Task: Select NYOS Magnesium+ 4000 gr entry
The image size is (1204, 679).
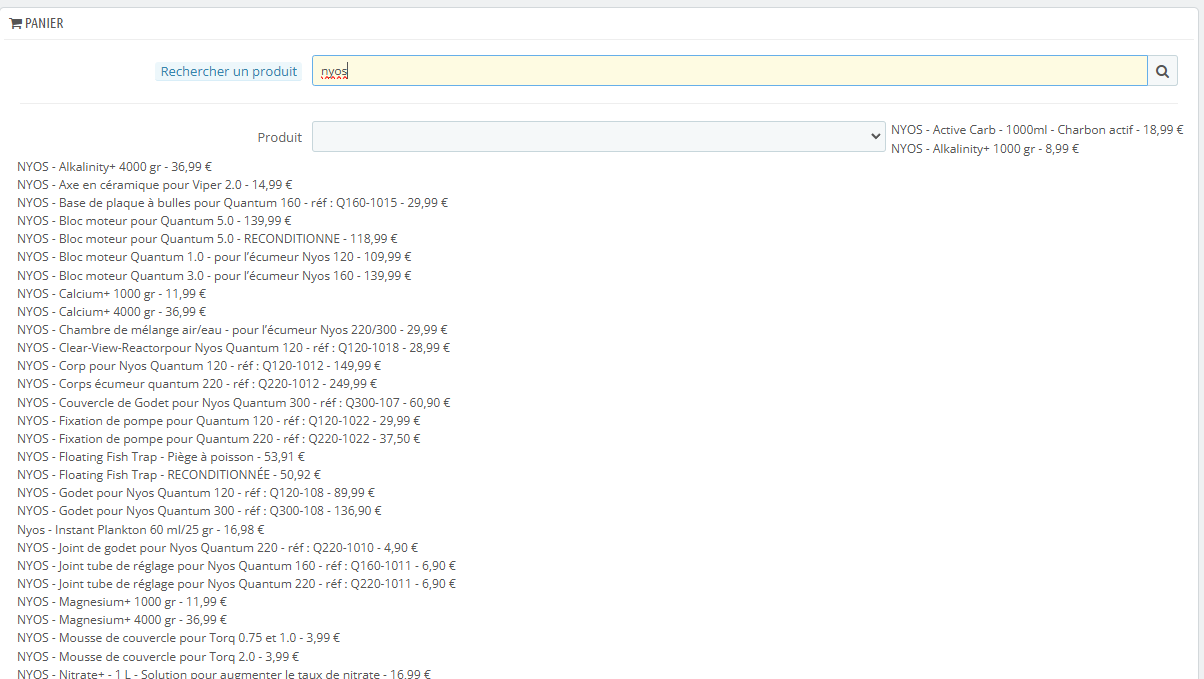Action: click(122, 620)
